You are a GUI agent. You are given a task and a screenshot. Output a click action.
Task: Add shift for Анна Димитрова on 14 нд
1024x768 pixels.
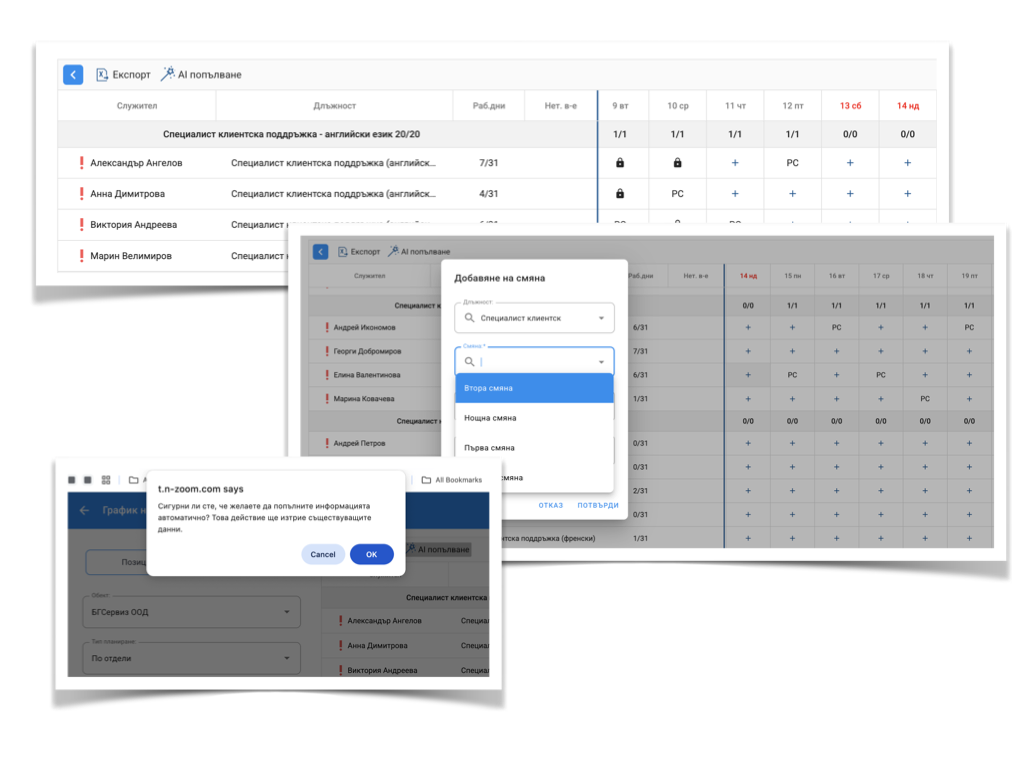(907, 194)
